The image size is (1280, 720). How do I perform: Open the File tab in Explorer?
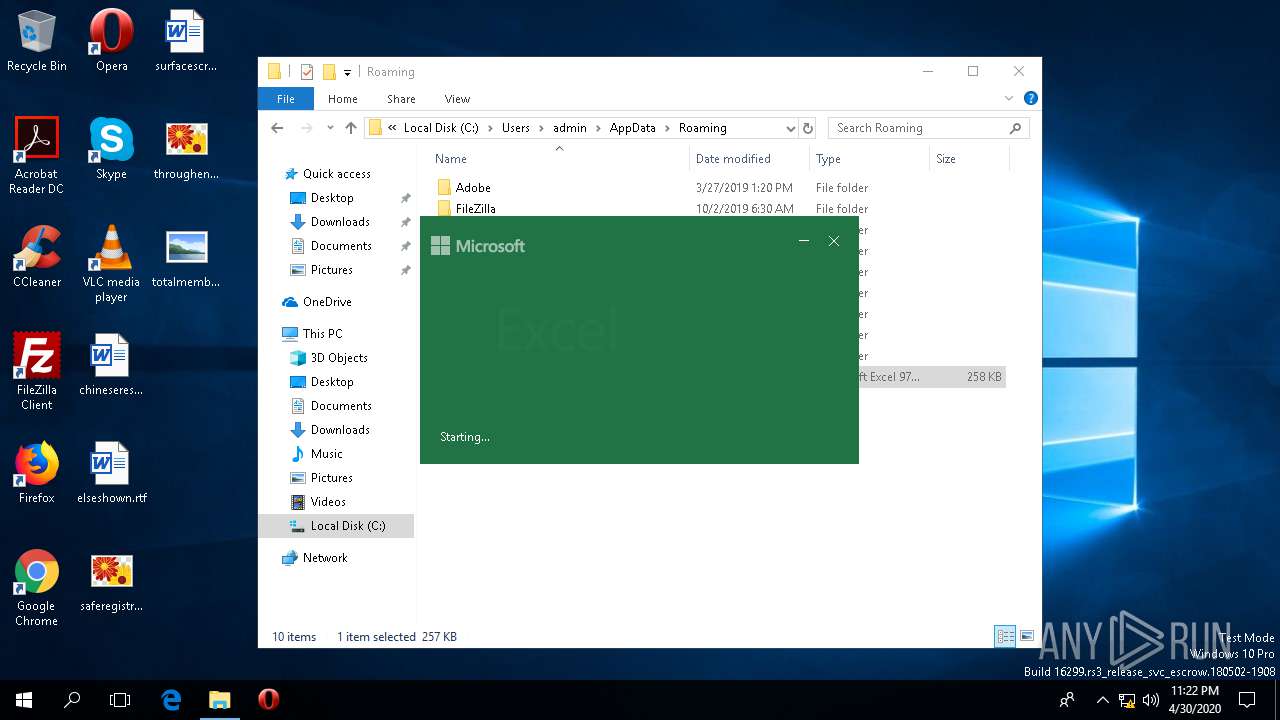coord(286,99)
